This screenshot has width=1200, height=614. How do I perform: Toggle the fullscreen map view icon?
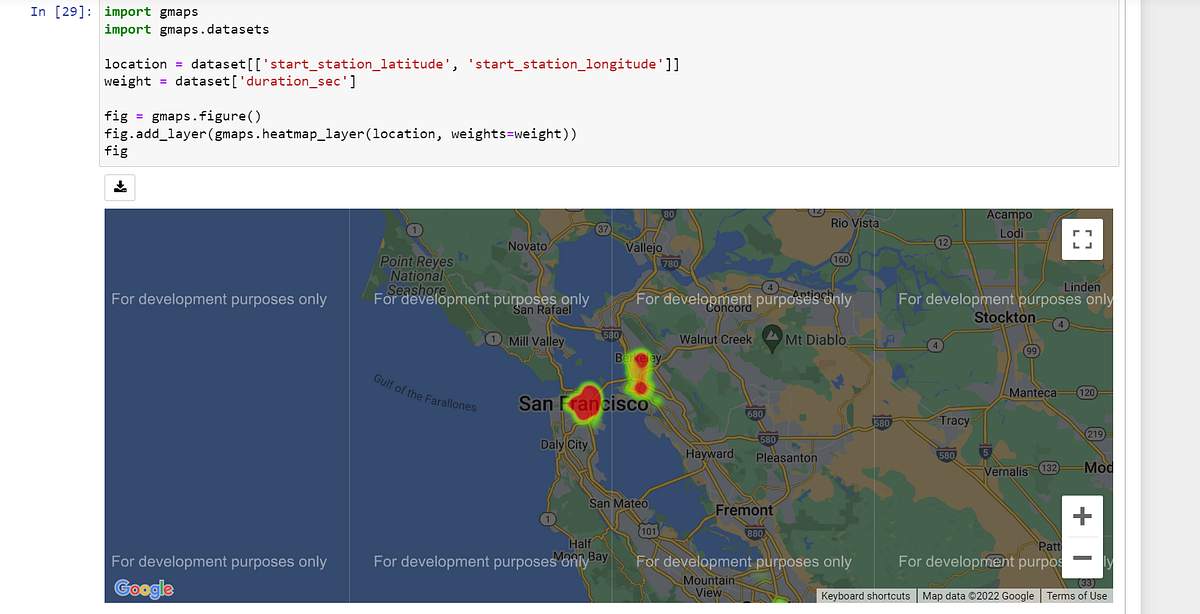(x=1080, y=239)
